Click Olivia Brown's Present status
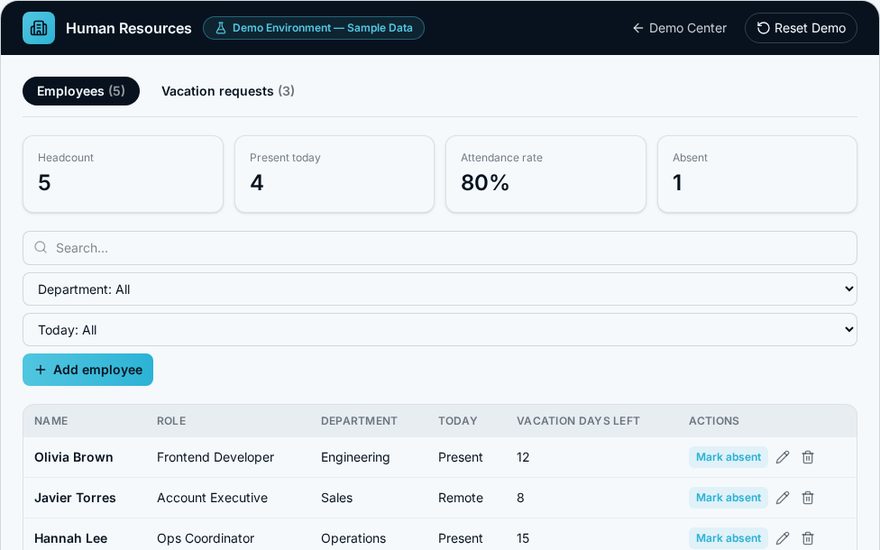The image size is (880, 550). tap(460, 457)
